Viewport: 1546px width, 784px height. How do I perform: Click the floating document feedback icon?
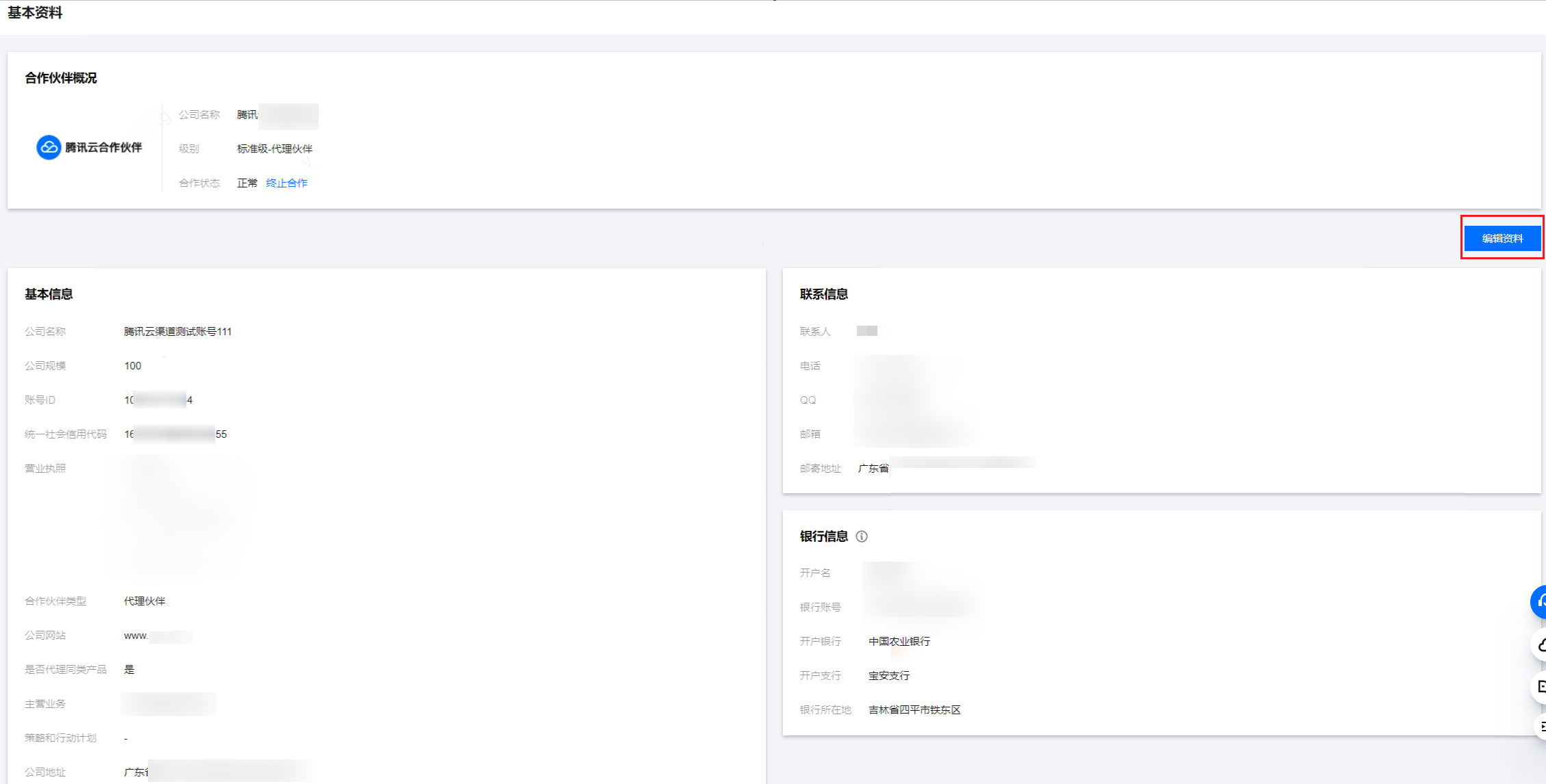(1541, 686)
